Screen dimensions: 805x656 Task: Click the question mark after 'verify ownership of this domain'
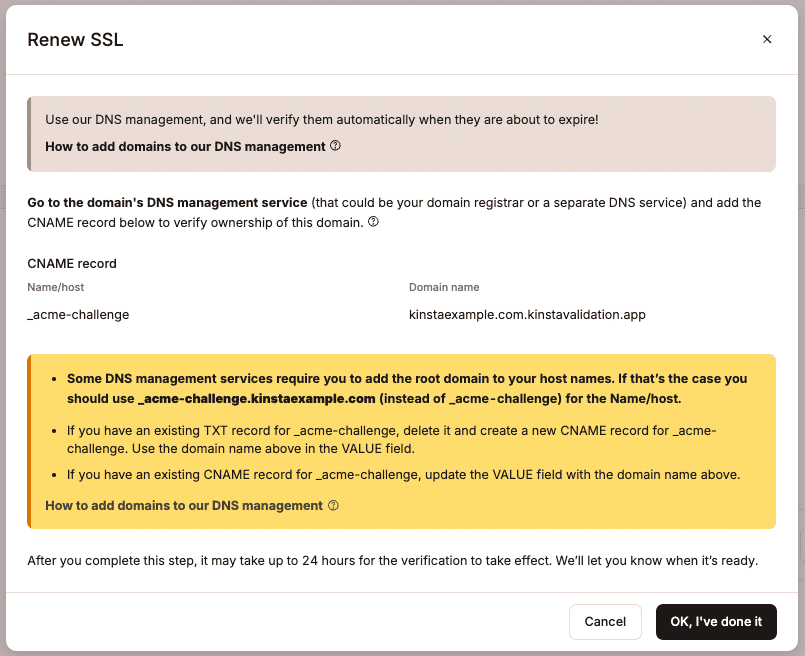point(373,222)
